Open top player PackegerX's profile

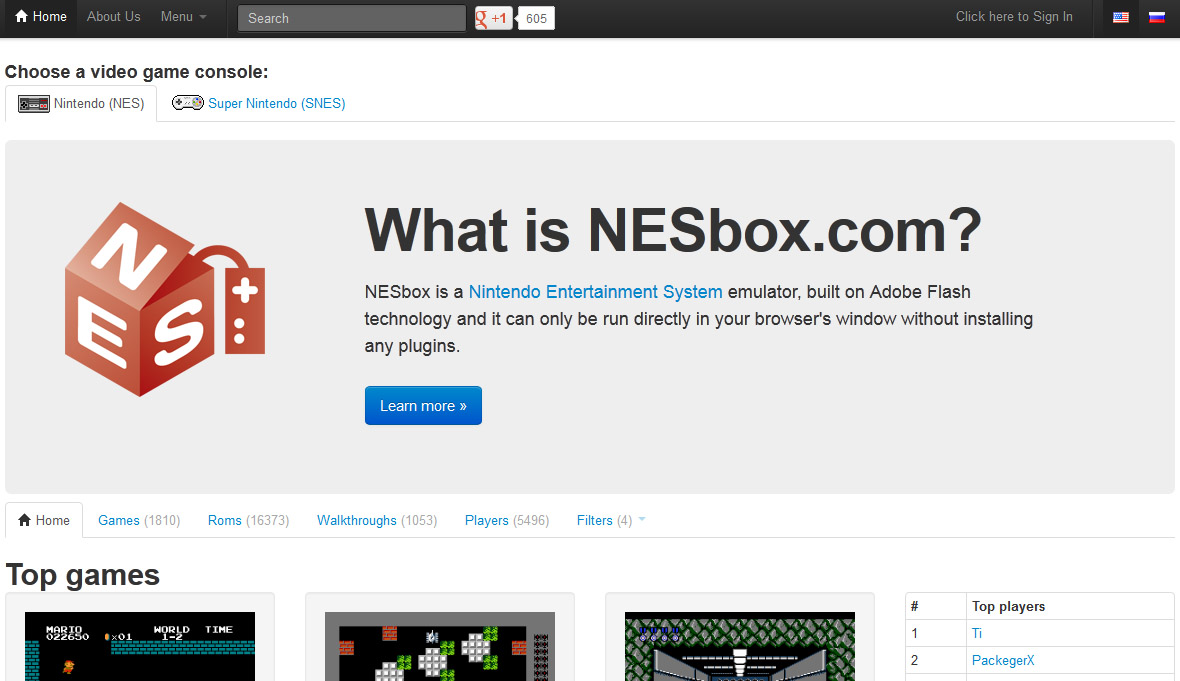[x=1003, y=661]
